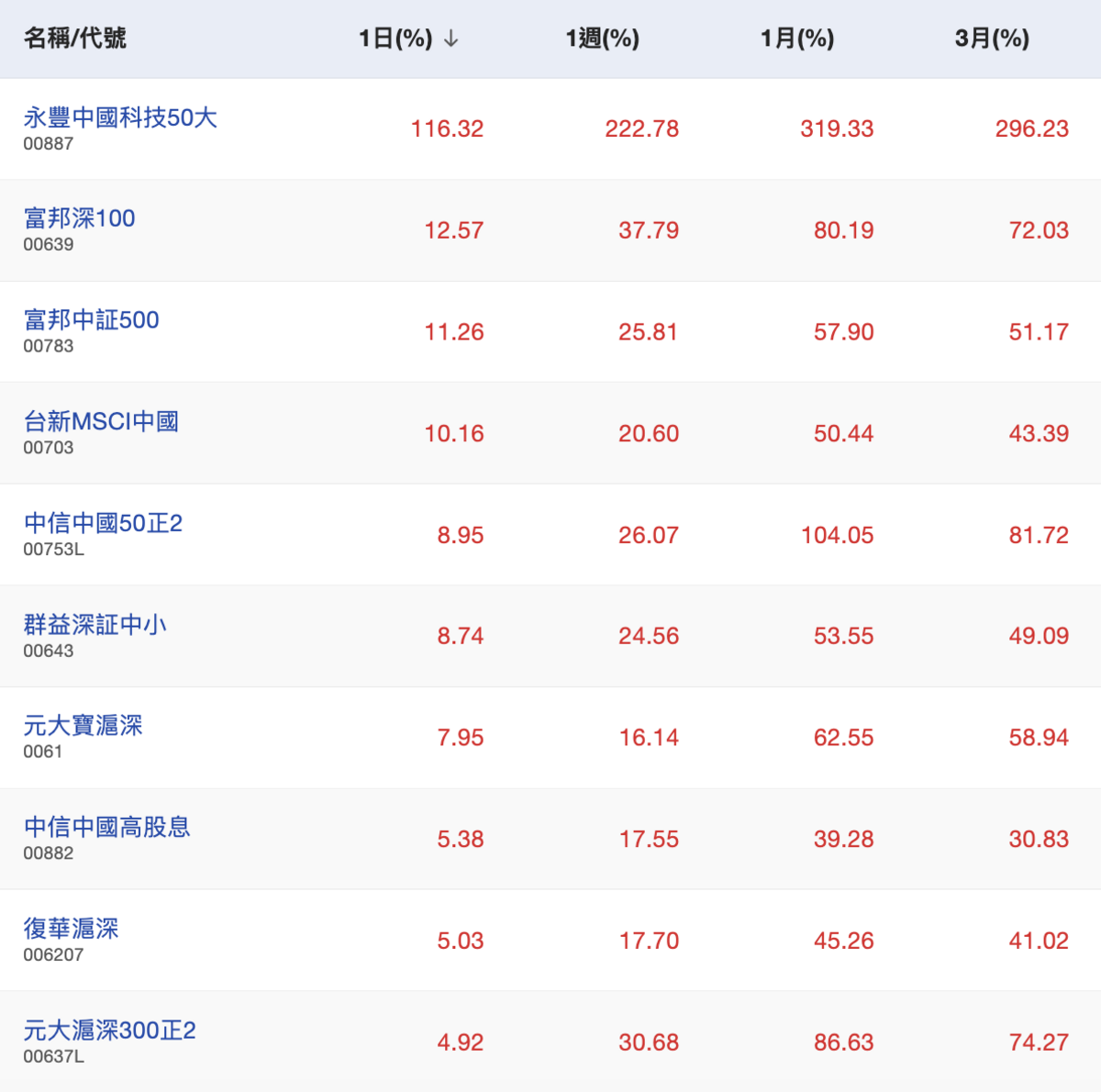This screenshot has width=1101, height=1092.
Task: Sort by the 1週(%) column header
Action: pos(603,39)
